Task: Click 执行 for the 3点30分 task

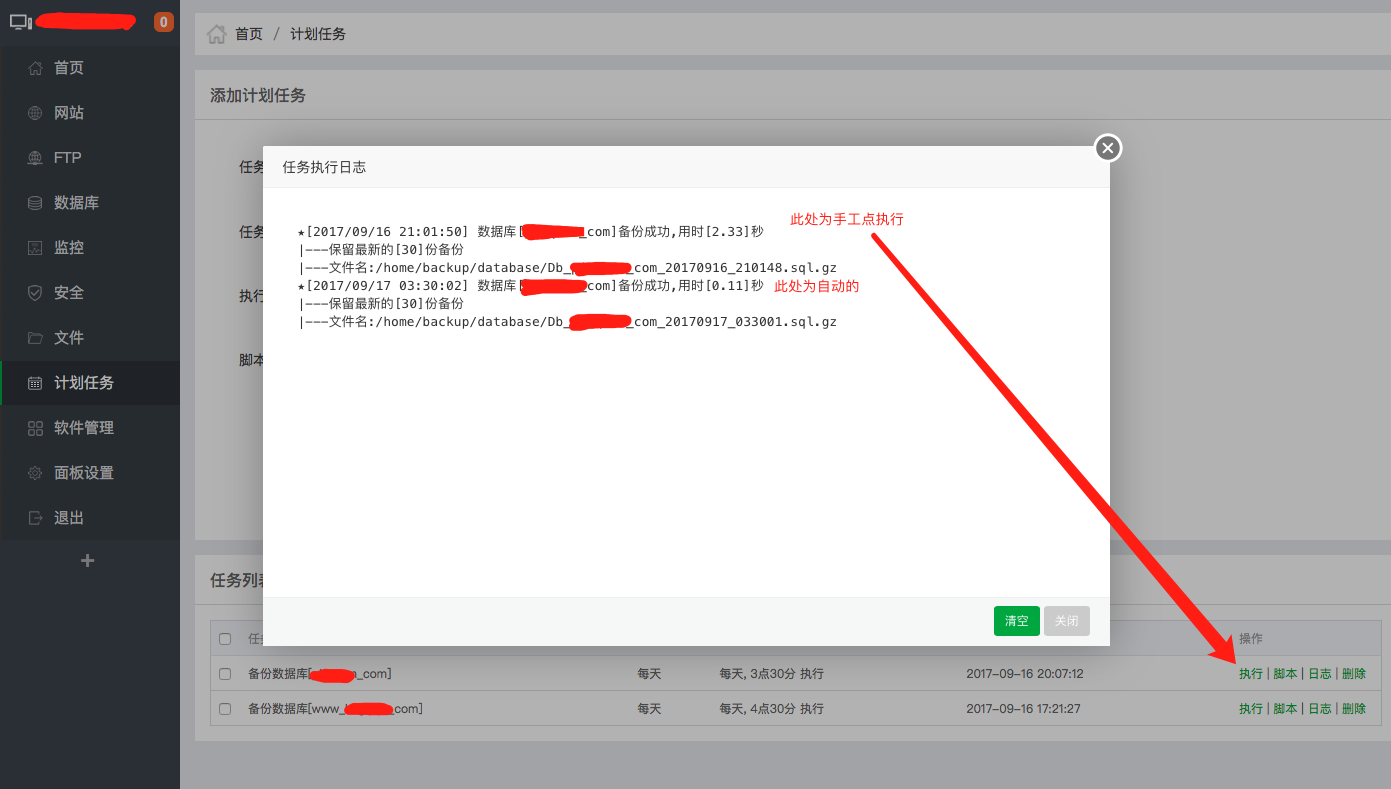Action: click(x=1251, y=674)
